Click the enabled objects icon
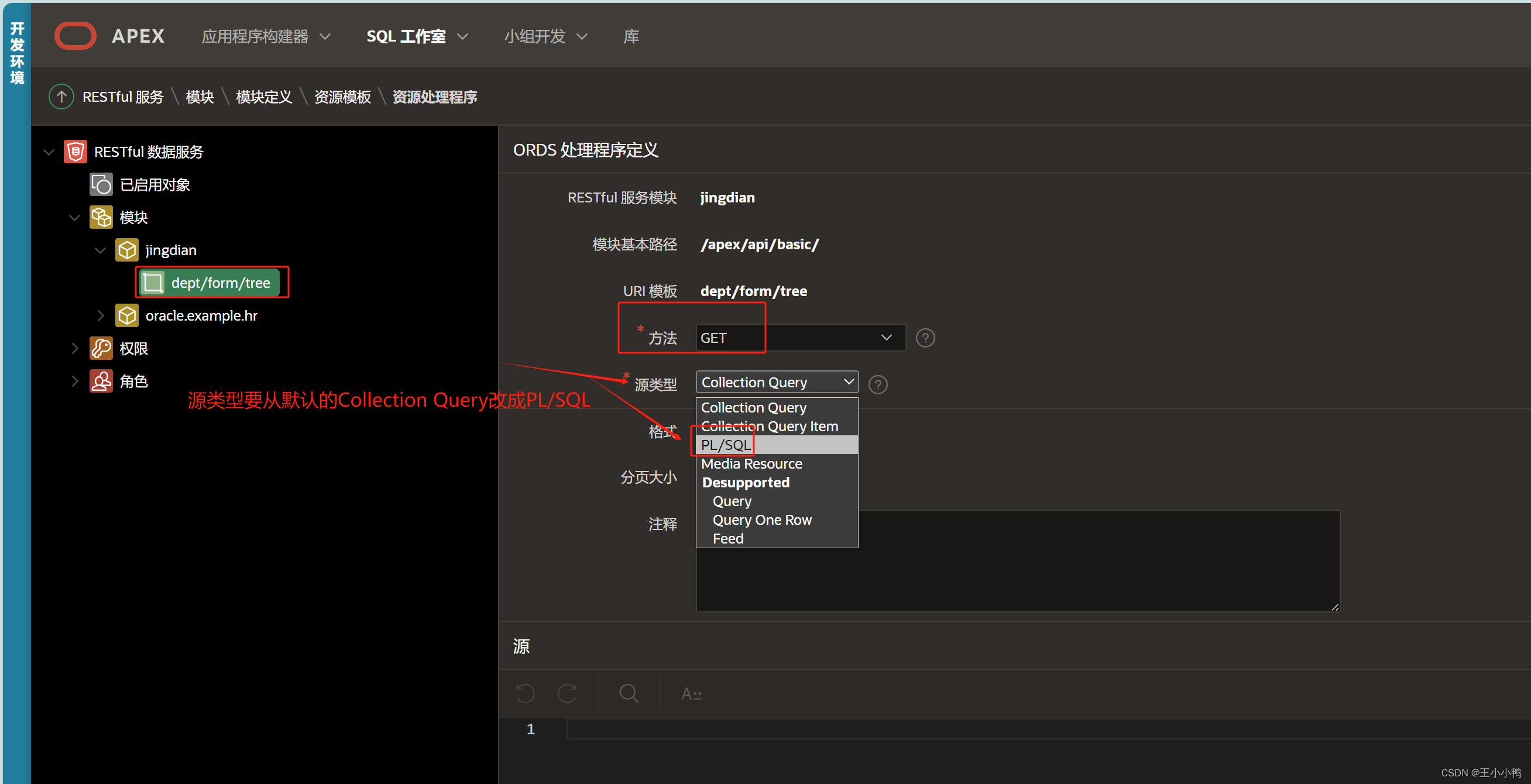Viewport: 1531px width, 784px height. tap(101, 185)
